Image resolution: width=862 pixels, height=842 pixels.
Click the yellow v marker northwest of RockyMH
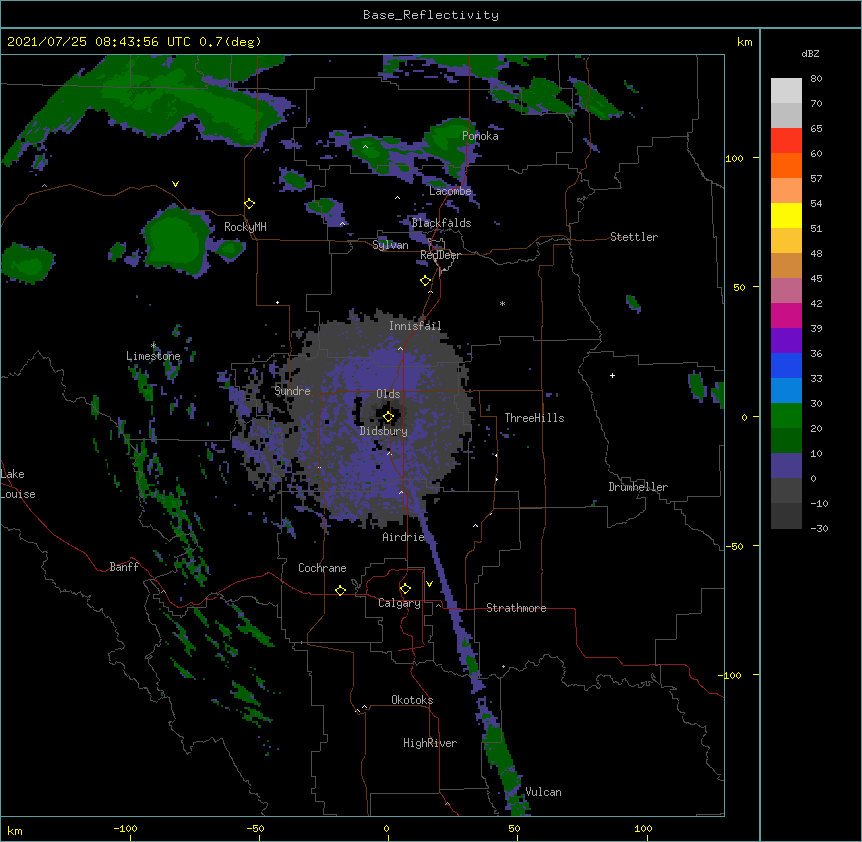175,184
